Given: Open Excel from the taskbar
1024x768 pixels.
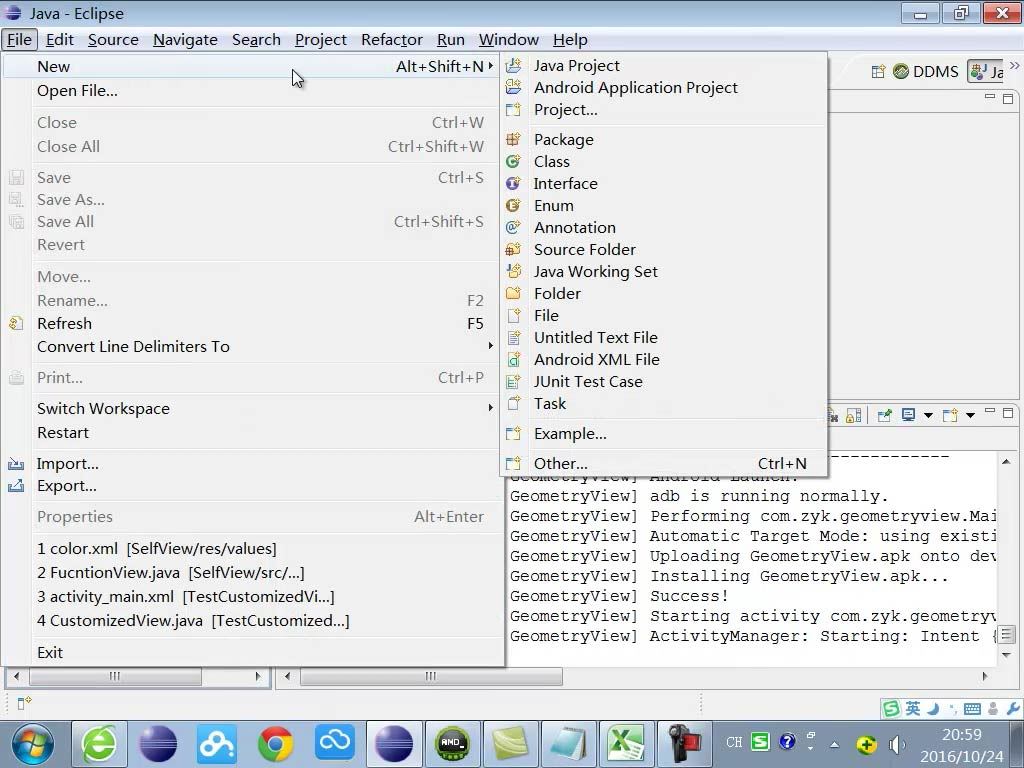Looking at the screenshot, I should (x=626, y=743).
